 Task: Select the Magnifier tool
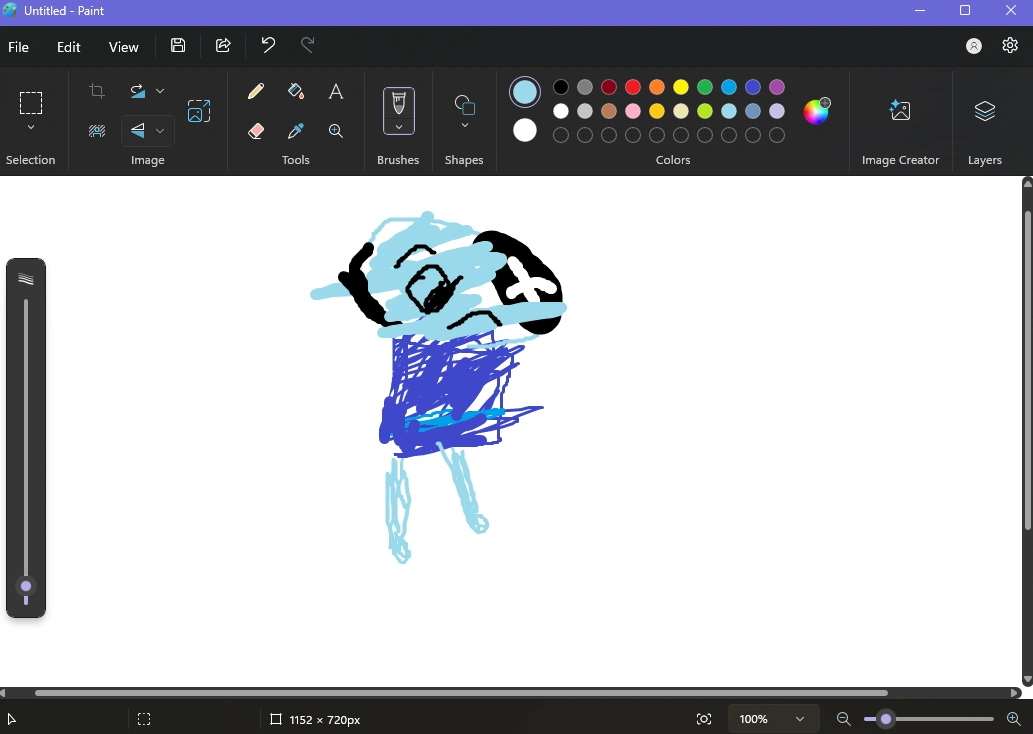(x=336, y=130)
